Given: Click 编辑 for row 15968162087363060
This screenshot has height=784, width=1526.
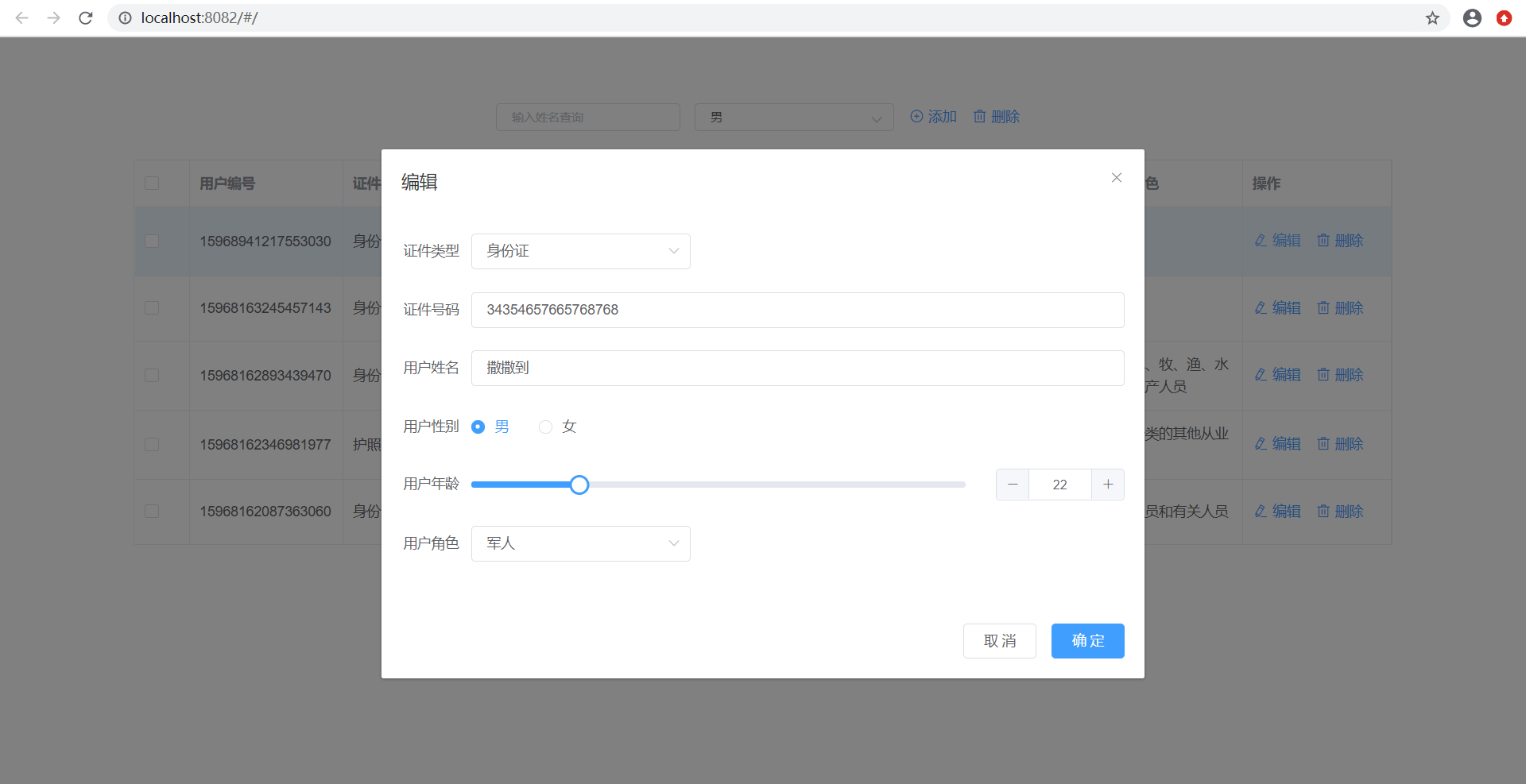Looking at the screenshot, I should (1277, 511).
